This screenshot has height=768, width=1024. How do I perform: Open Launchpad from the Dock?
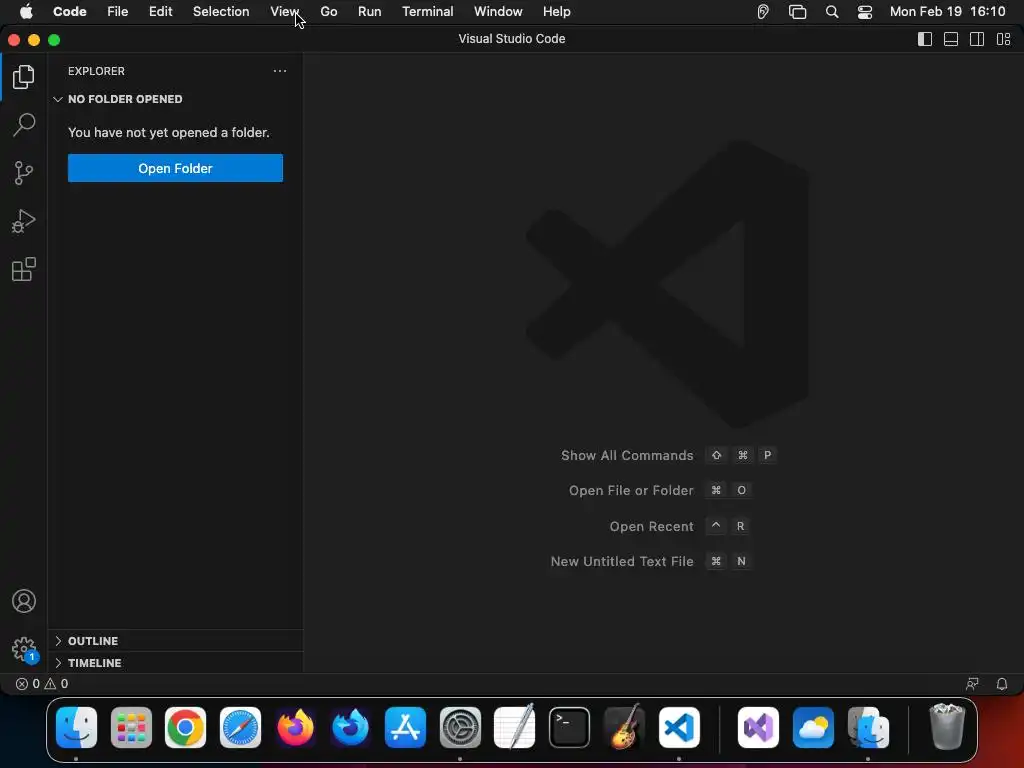(131, 728)
